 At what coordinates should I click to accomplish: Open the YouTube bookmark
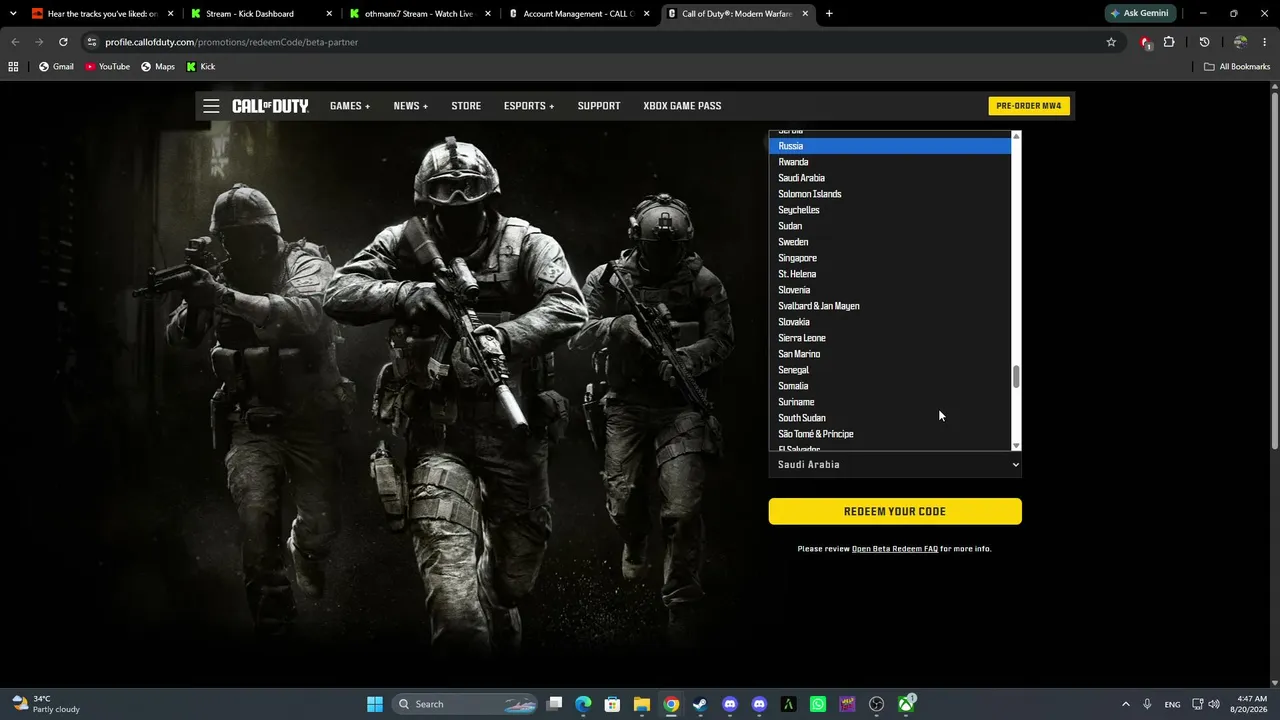click(x=107, y=67)
